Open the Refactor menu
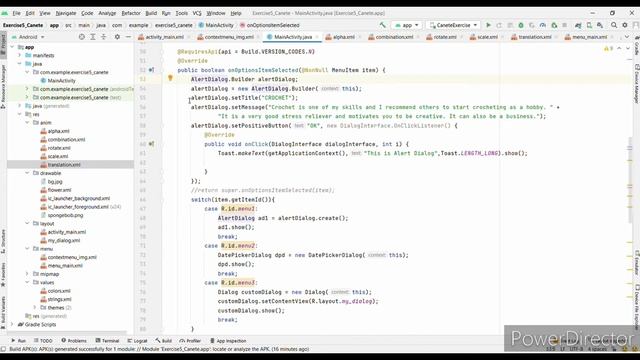Screen dimensions: 640x360 point(131,13)
